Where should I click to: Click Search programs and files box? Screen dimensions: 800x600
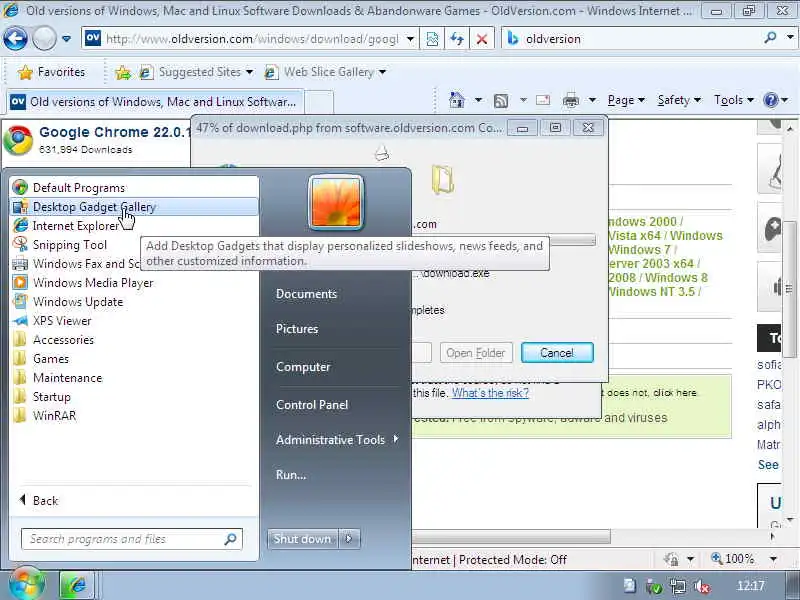(132, 539)
